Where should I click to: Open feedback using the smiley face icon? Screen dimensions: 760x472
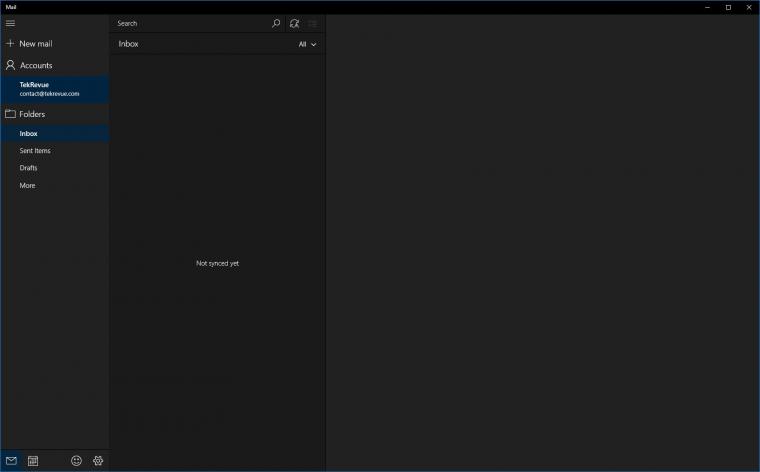76,461
